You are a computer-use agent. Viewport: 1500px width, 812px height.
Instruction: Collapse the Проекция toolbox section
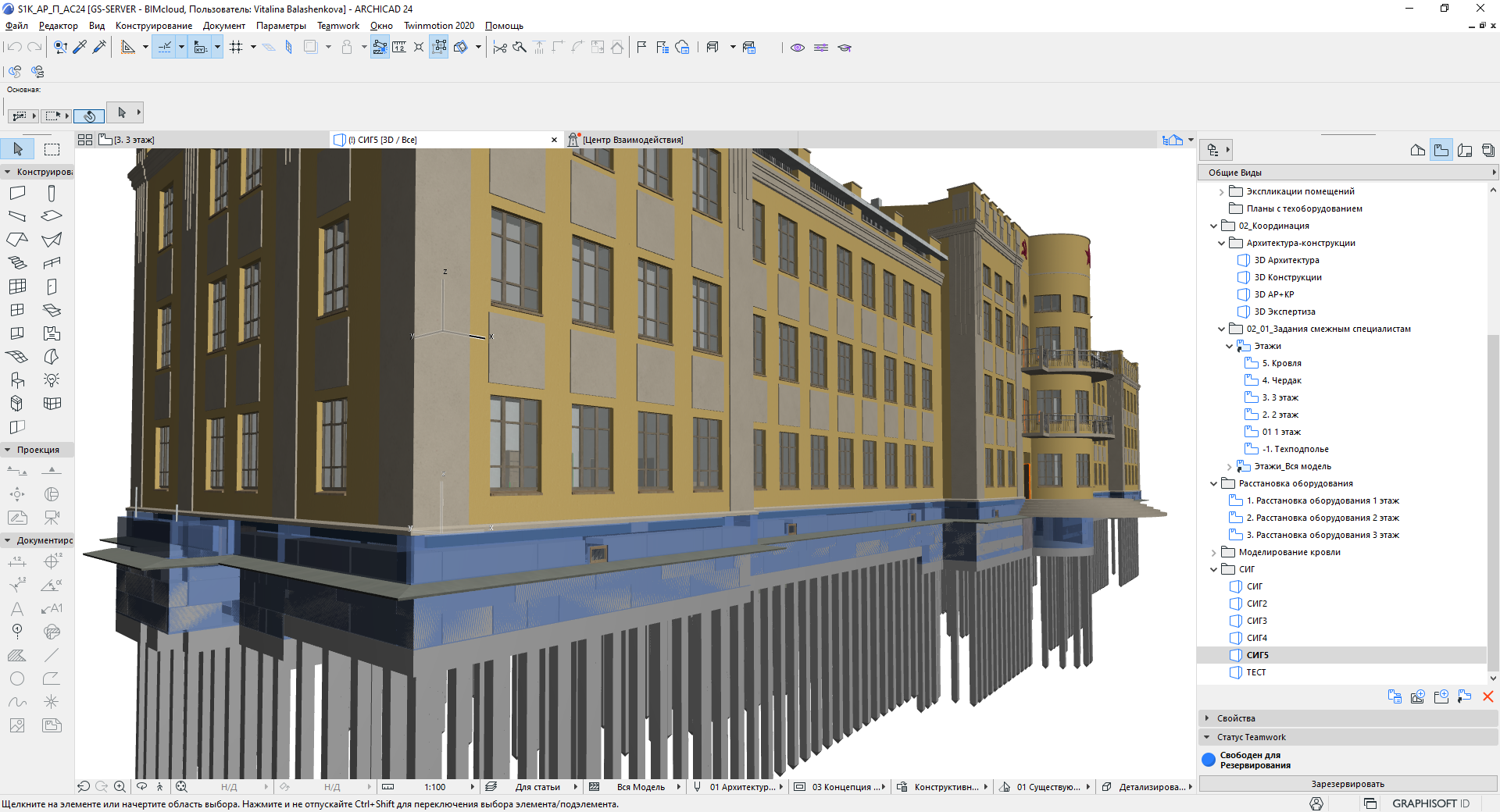pos(8,450)
